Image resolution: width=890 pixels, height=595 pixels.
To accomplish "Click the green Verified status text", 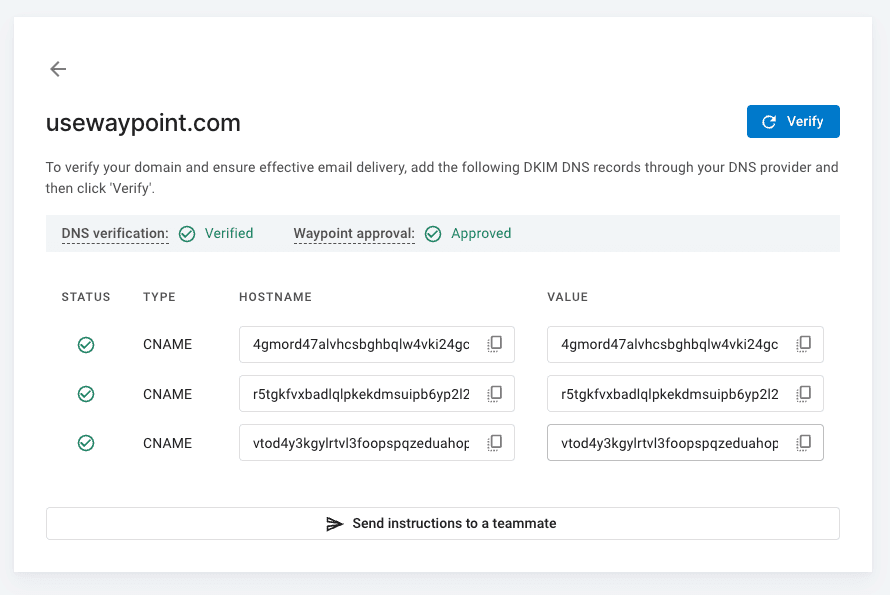I will pos(229,233).
